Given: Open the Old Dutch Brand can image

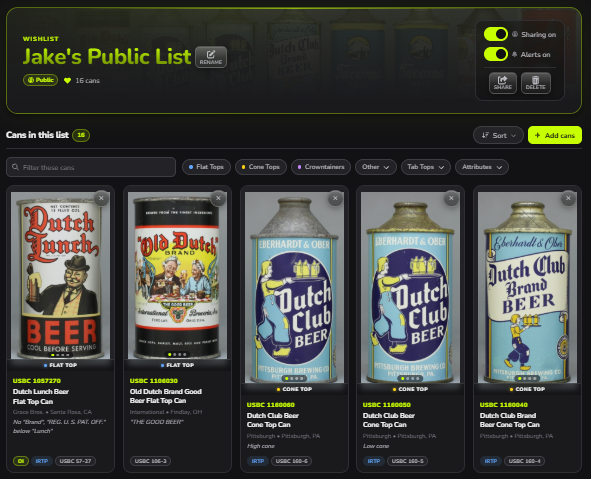Looking at the screenshot, I should tap(177, 275).
